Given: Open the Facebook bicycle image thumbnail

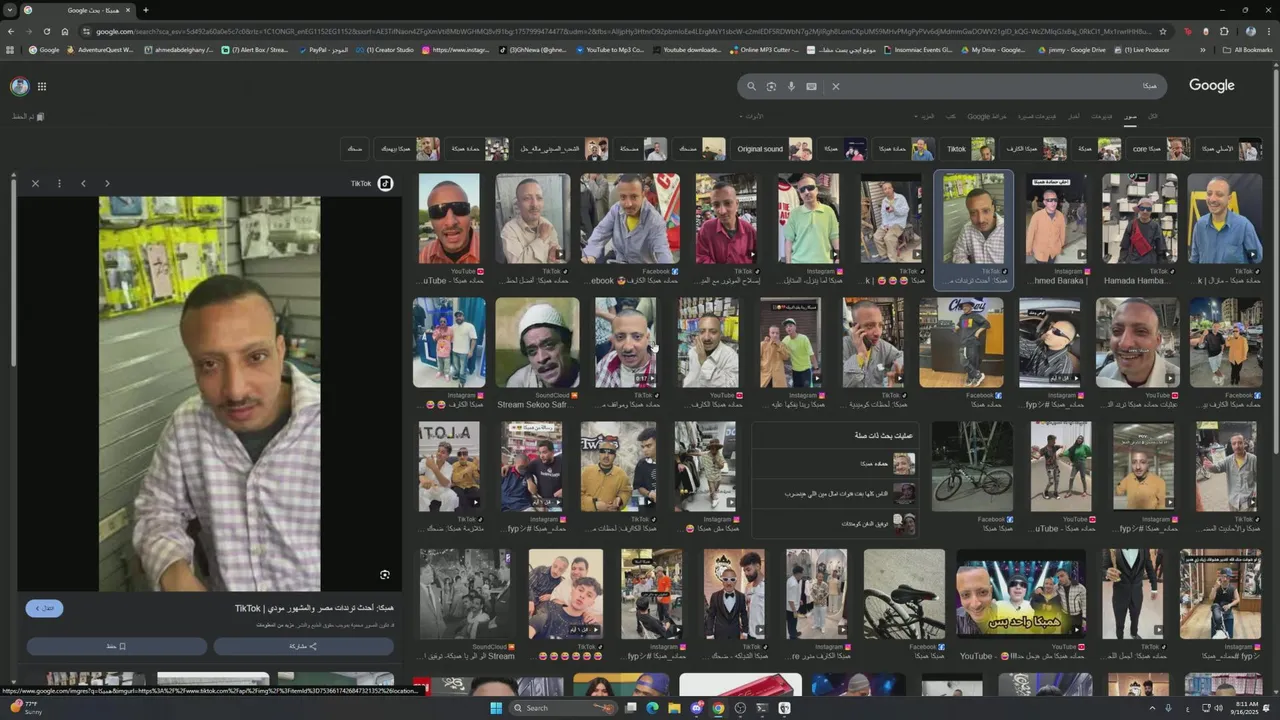Looking at the screenshot, I should click(x=972, y=466).
